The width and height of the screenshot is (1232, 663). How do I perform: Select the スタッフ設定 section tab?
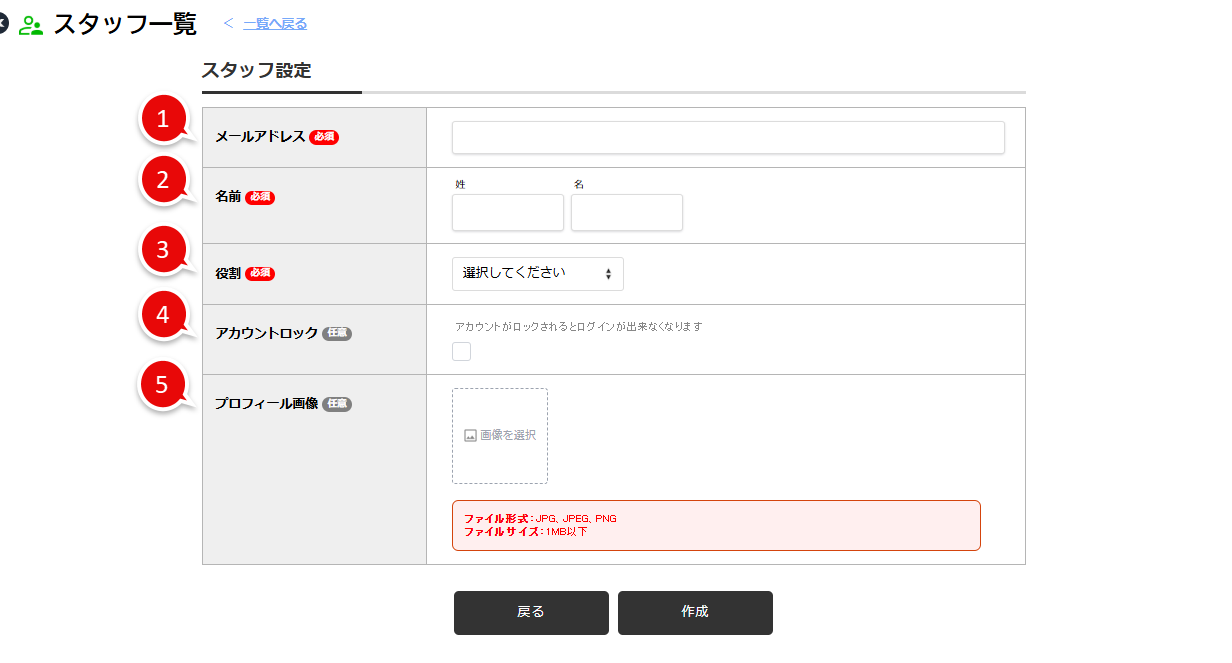[257, 71]
